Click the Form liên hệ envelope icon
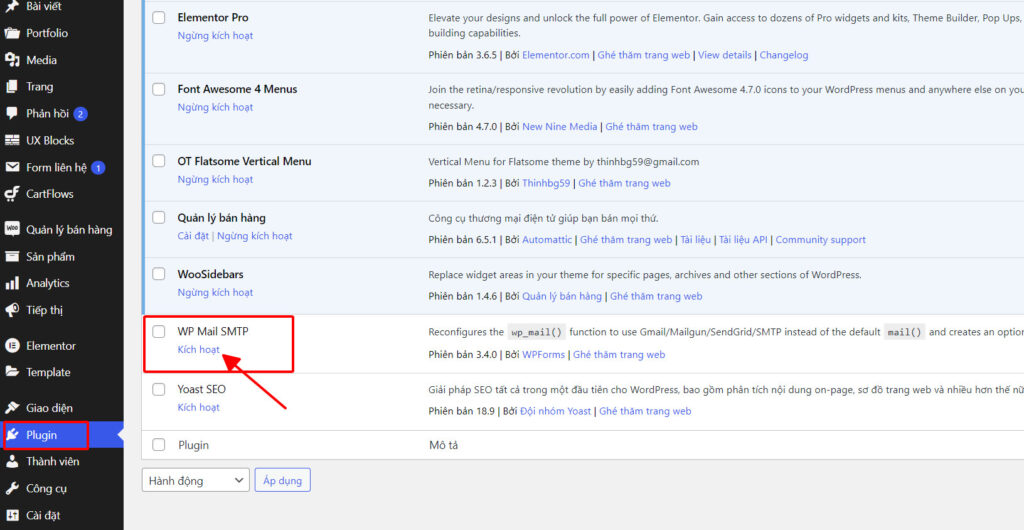 pyautogui.click(x=12, y=168)
